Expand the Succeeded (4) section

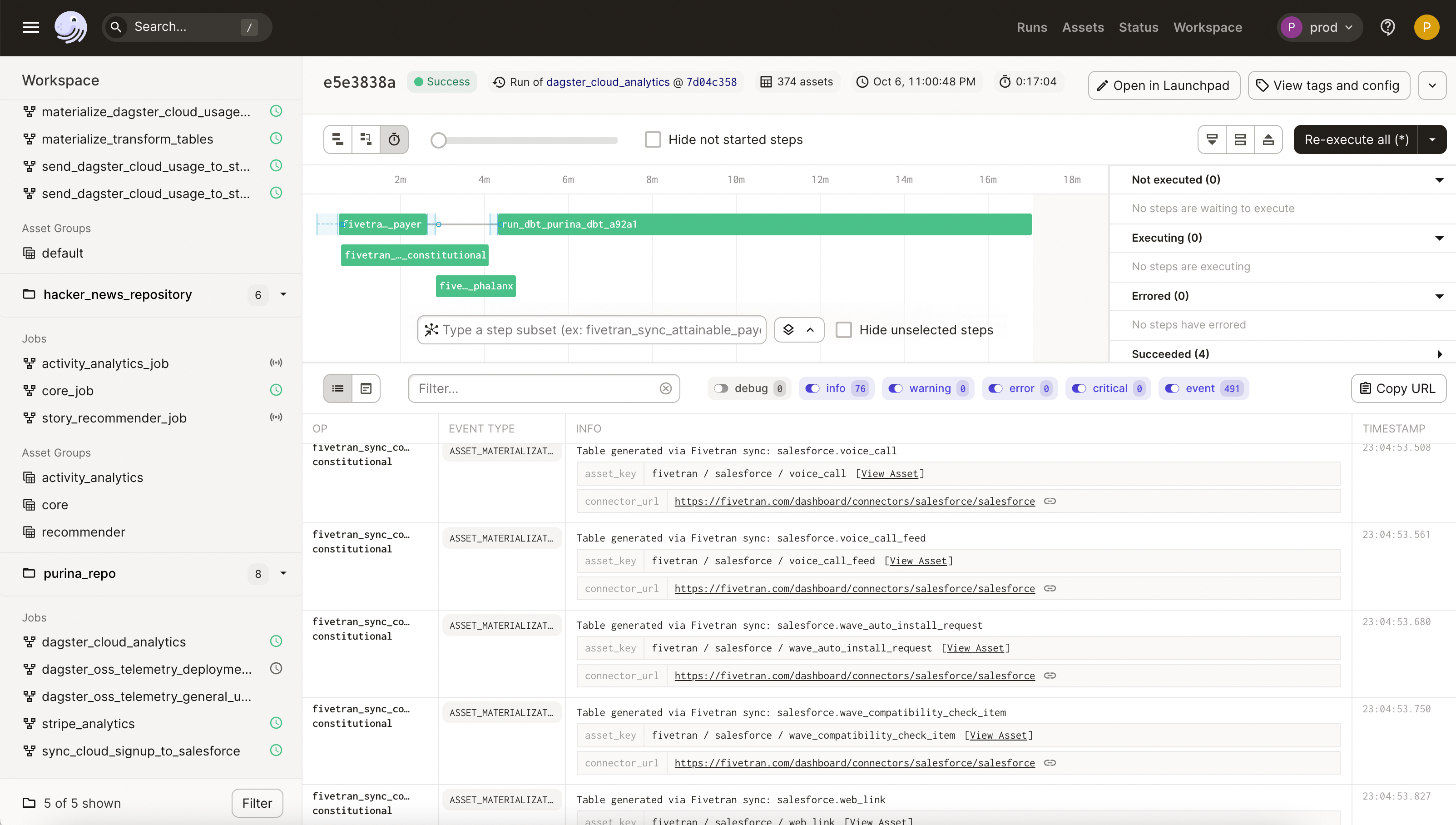click(1439, 354)
